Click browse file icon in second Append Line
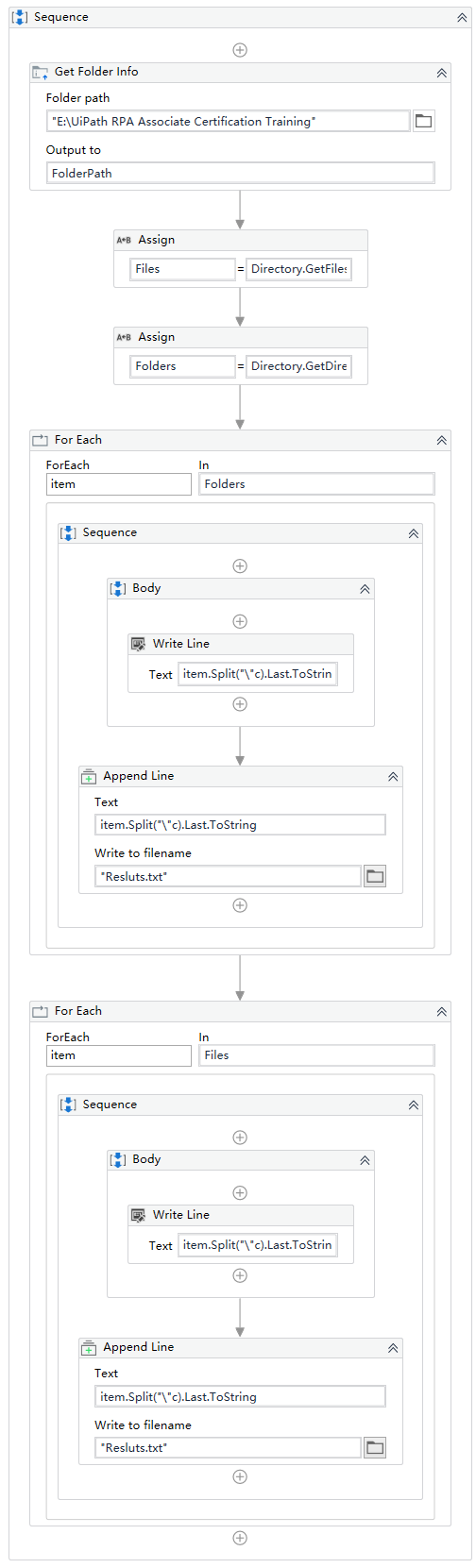 (x=375, y=1447)
